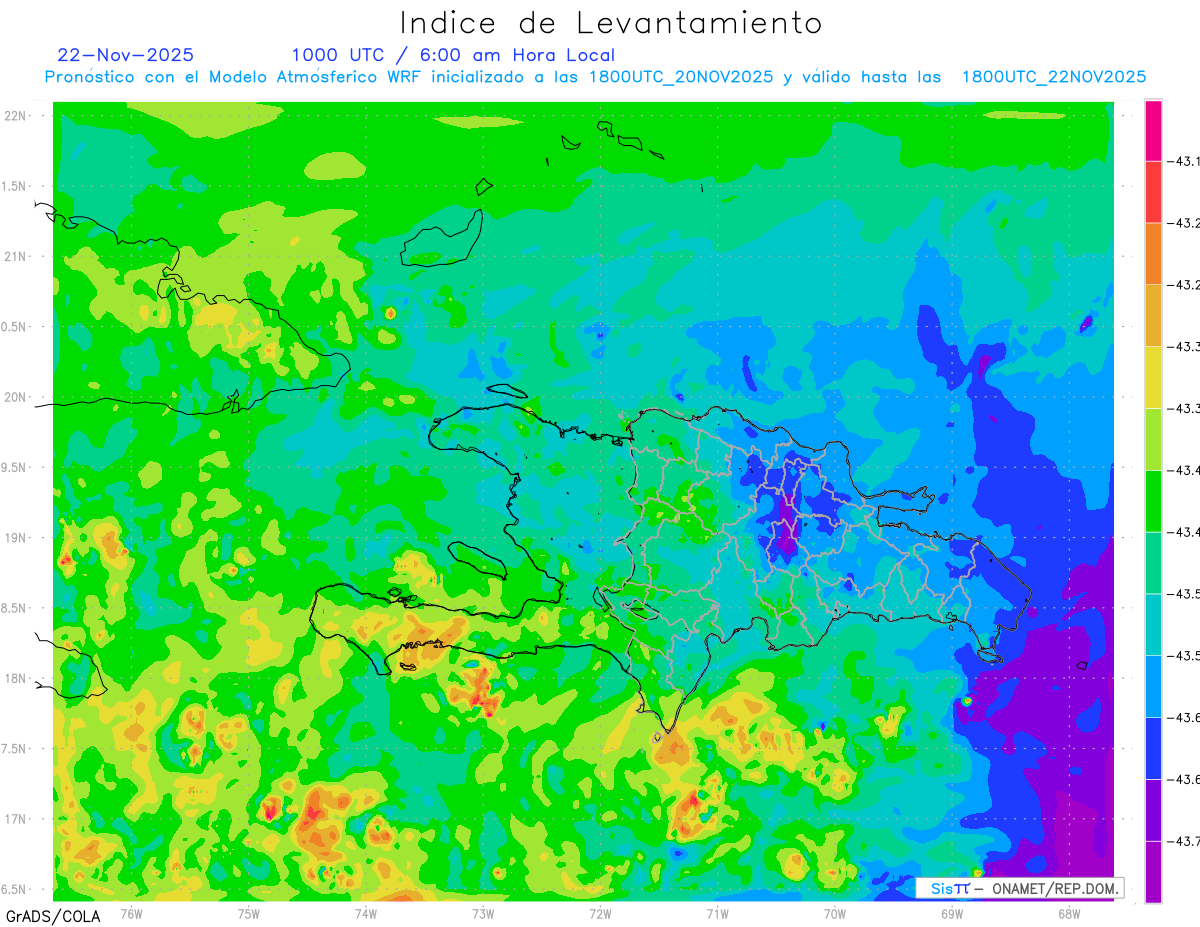Click '1000 UTC / 6:00 am Hora Local'
This screenshot has height=927, width=1200.
point(453,55)
